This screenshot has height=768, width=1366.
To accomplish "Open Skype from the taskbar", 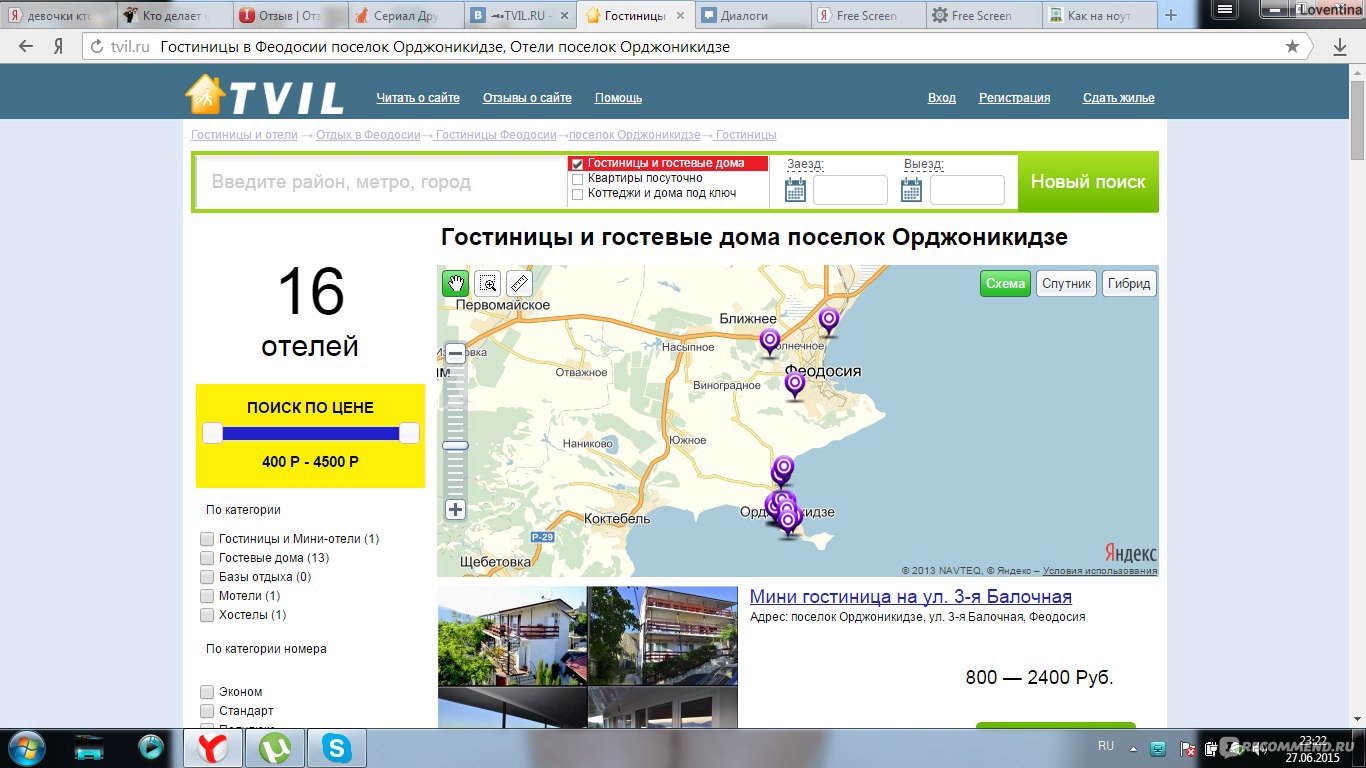I will [337, 747].
